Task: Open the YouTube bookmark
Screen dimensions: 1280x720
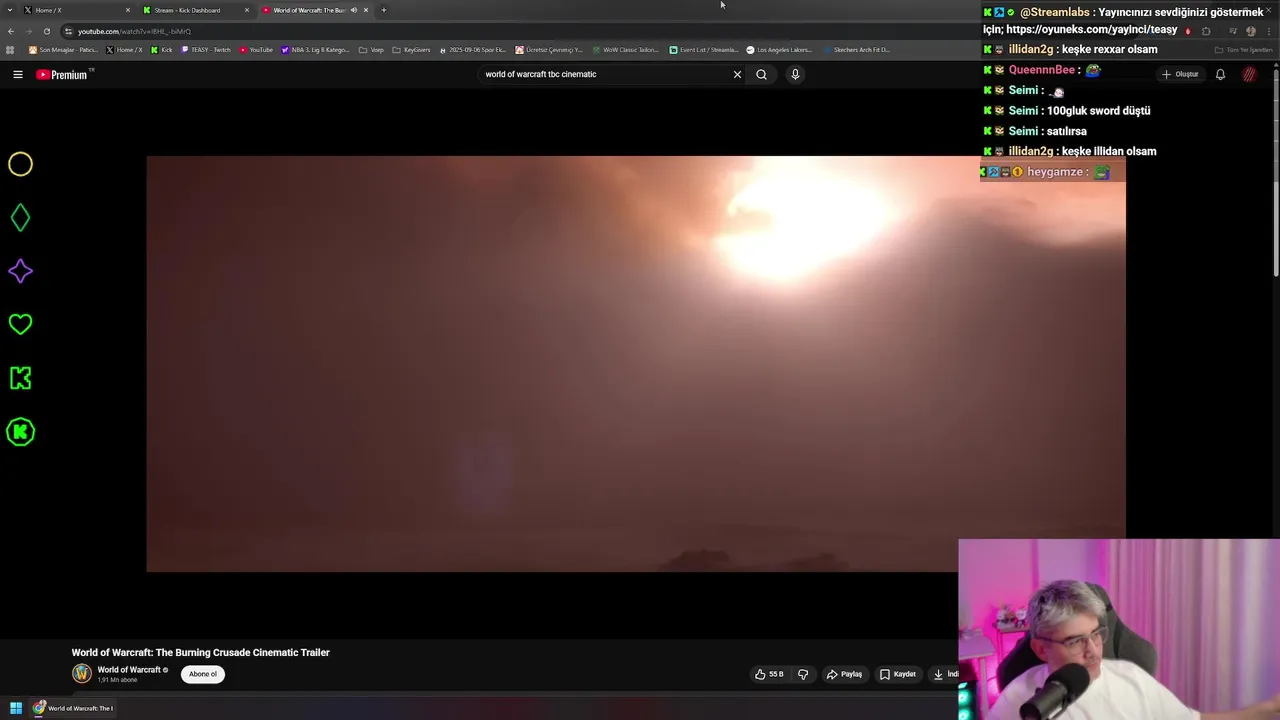Action: click(x=256, y=49)
